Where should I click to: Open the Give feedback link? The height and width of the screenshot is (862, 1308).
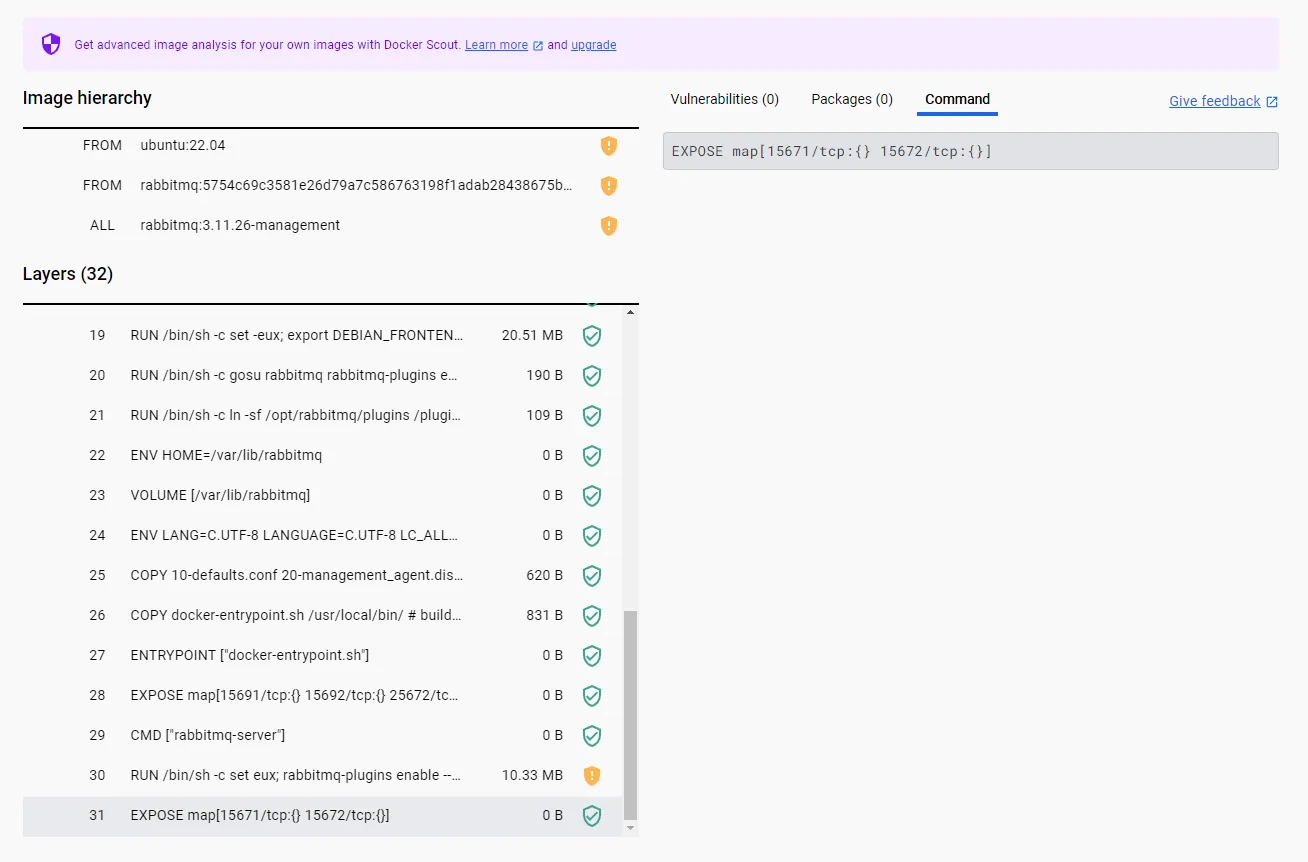[x=1214, y=100]
